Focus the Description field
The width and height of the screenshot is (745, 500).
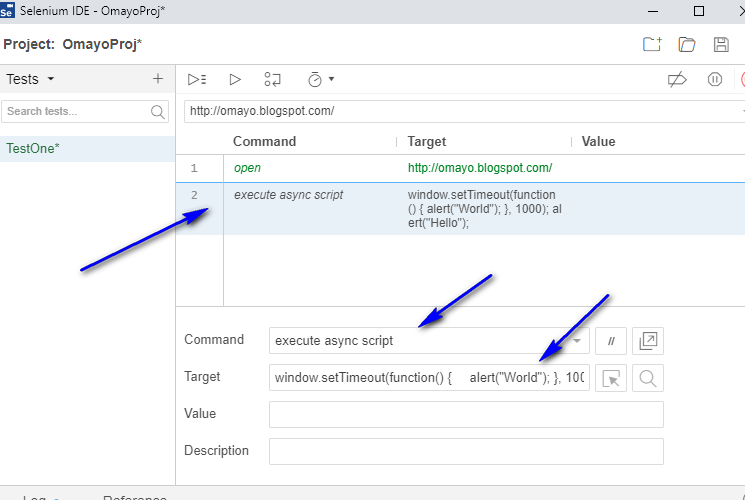466,452
